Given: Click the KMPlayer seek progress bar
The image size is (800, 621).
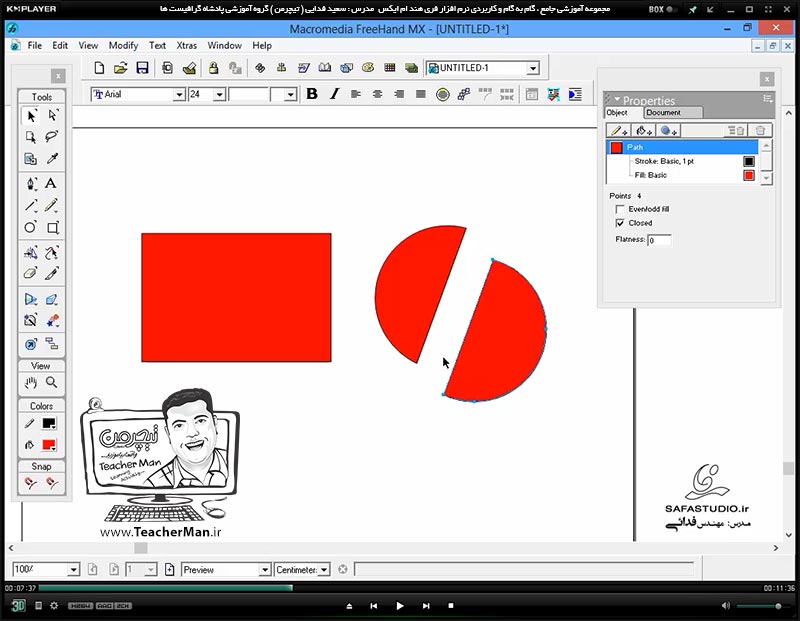Looking at the screenshot, I should click(x=398, y=588).
